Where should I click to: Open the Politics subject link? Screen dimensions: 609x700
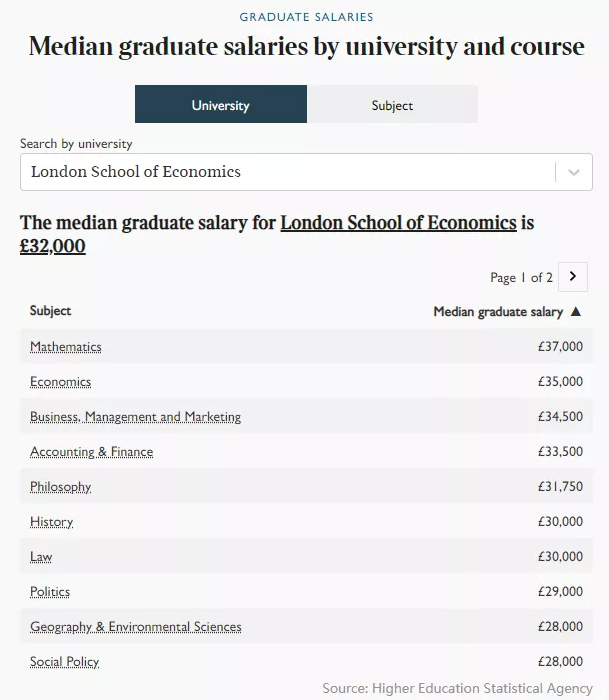[50, 592]
